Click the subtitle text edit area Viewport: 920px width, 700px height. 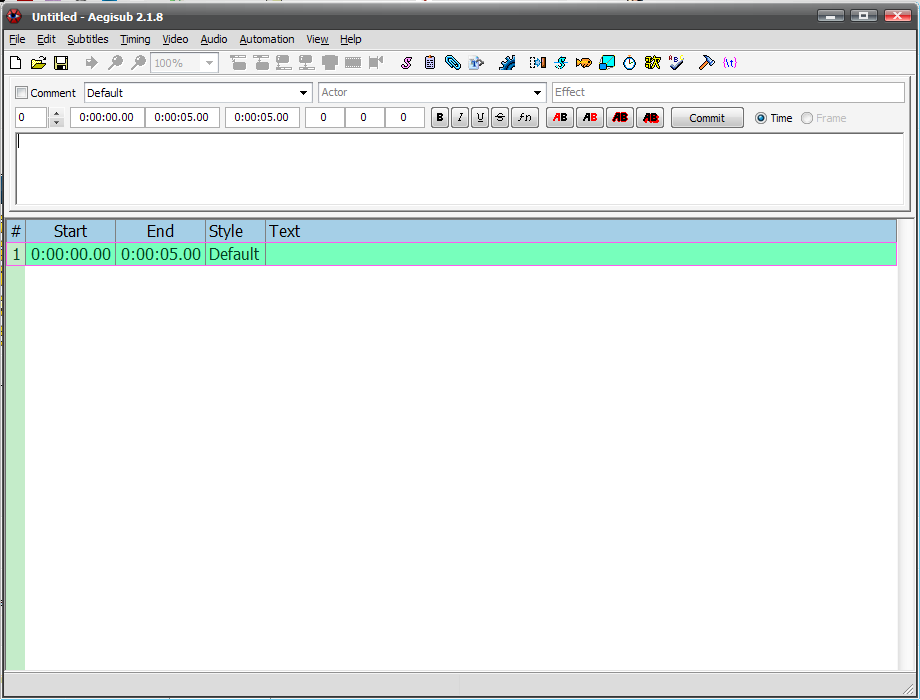(x=459, y=169)
